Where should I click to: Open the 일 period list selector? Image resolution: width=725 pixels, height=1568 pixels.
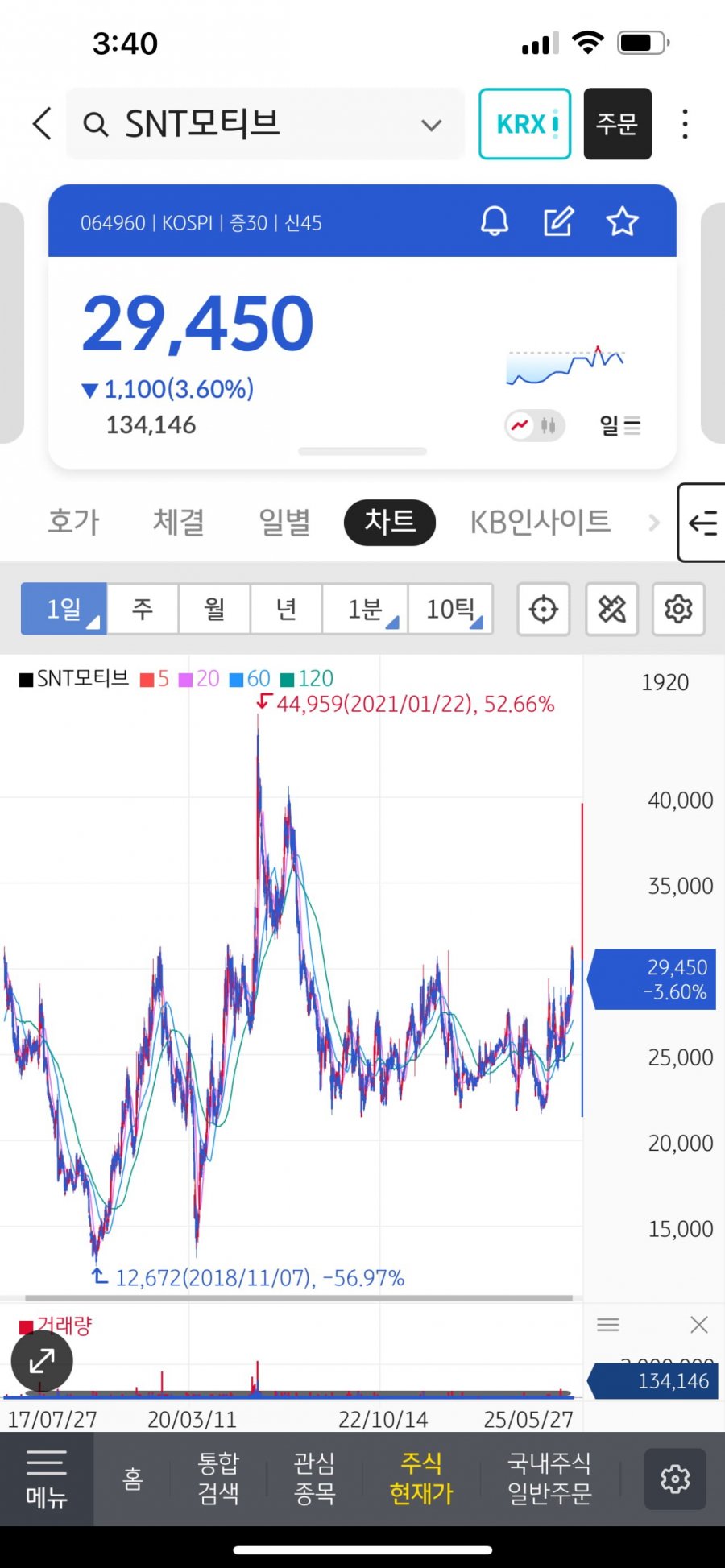coord(619,425)
